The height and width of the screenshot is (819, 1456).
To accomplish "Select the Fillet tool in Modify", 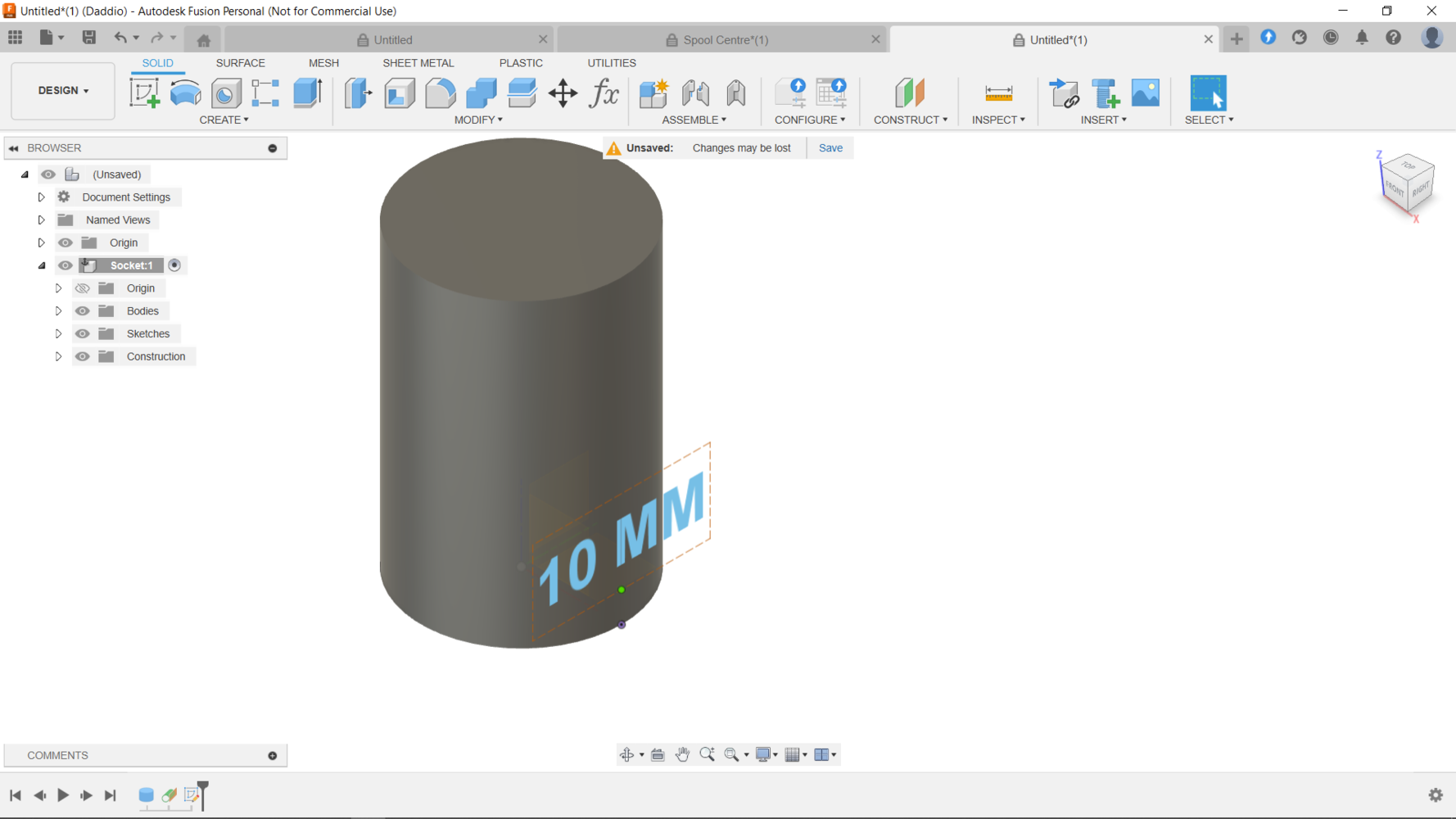I will point(441,93).
